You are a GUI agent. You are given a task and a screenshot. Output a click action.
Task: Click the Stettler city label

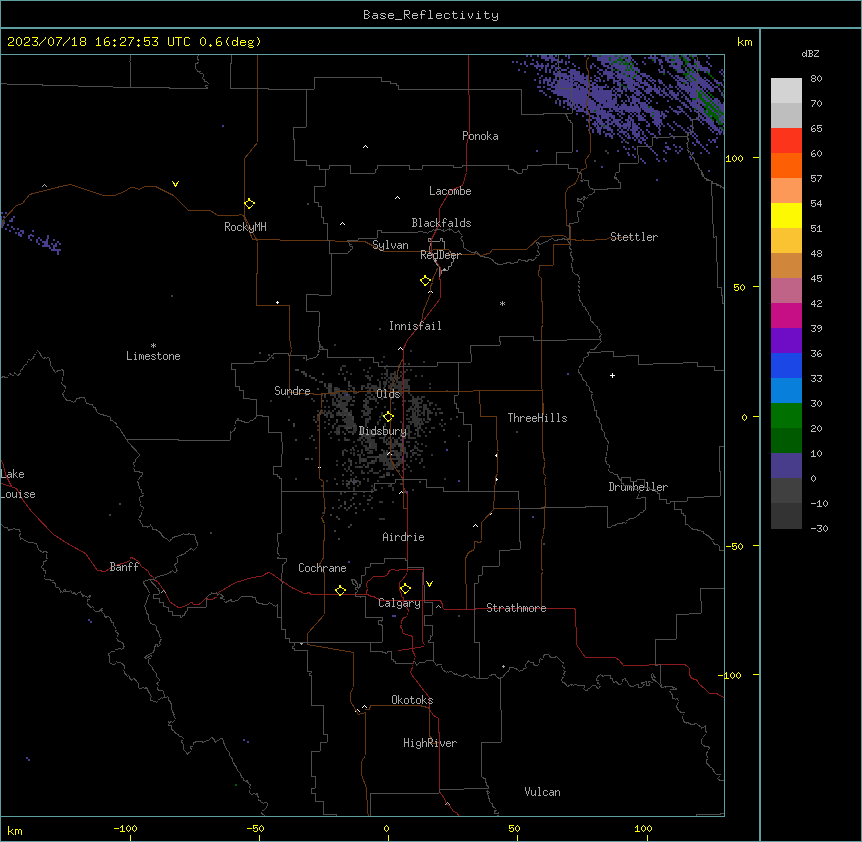pyautogui.click(x=634, y=237)
